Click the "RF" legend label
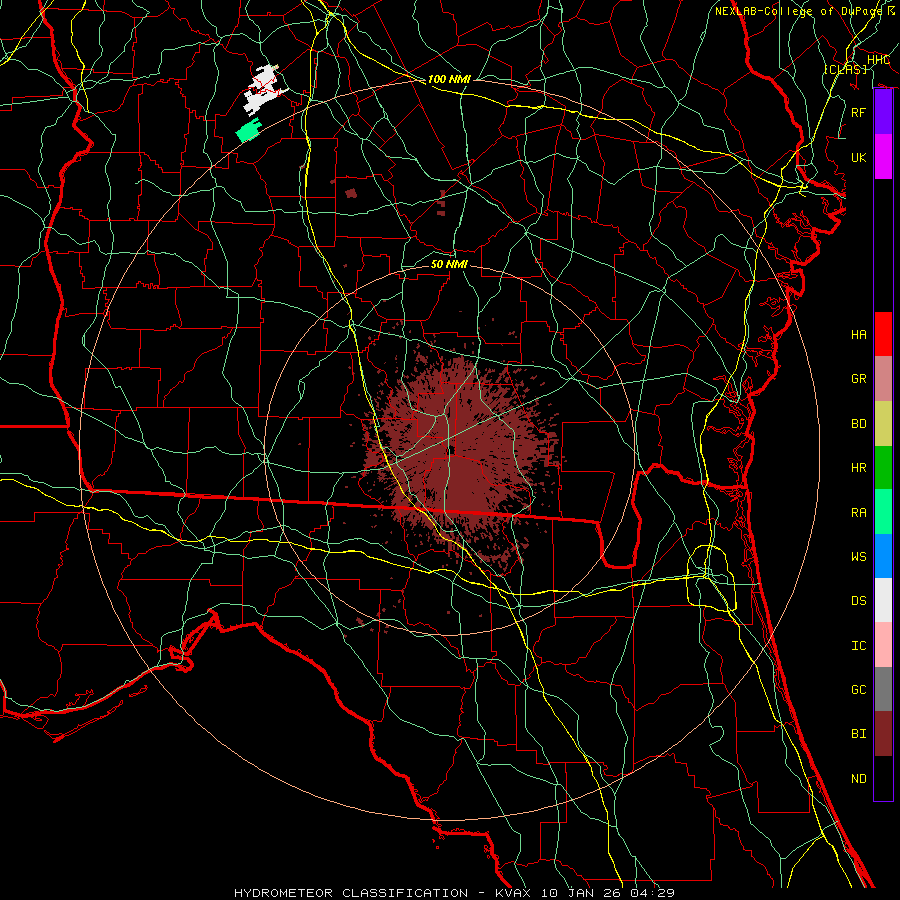900x900 pixels. tap(859, 112)
